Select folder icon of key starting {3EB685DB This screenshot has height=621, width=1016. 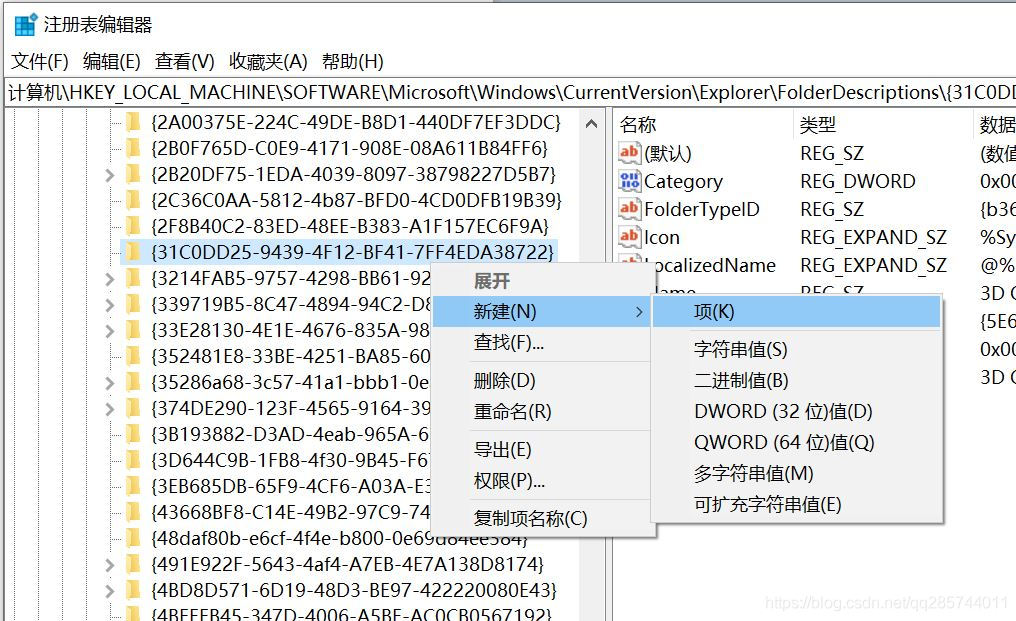pyautogui.click(x=133, y=486)
